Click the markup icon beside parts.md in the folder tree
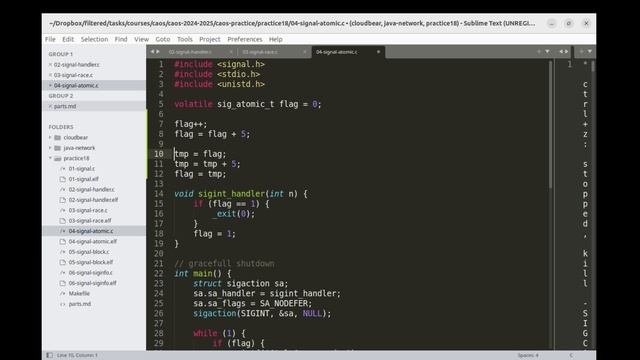 coord(62,304)
